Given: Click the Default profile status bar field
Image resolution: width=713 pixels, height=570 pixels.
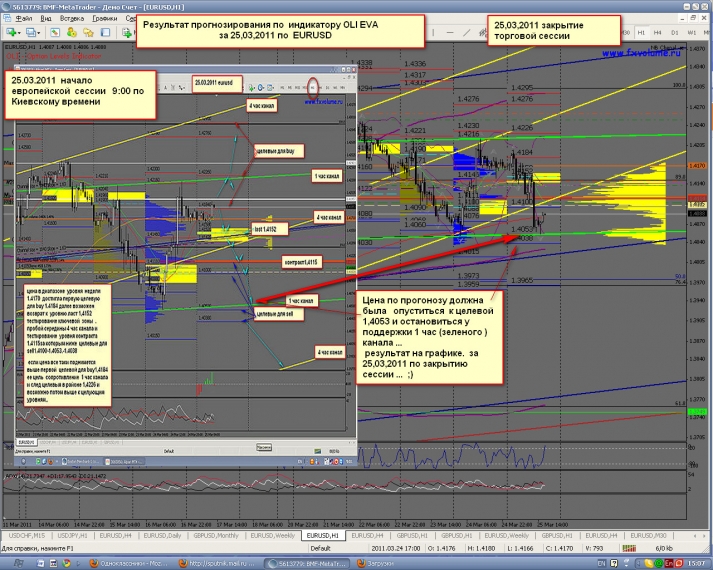Looking at the screenshot, I should [321, 548].
